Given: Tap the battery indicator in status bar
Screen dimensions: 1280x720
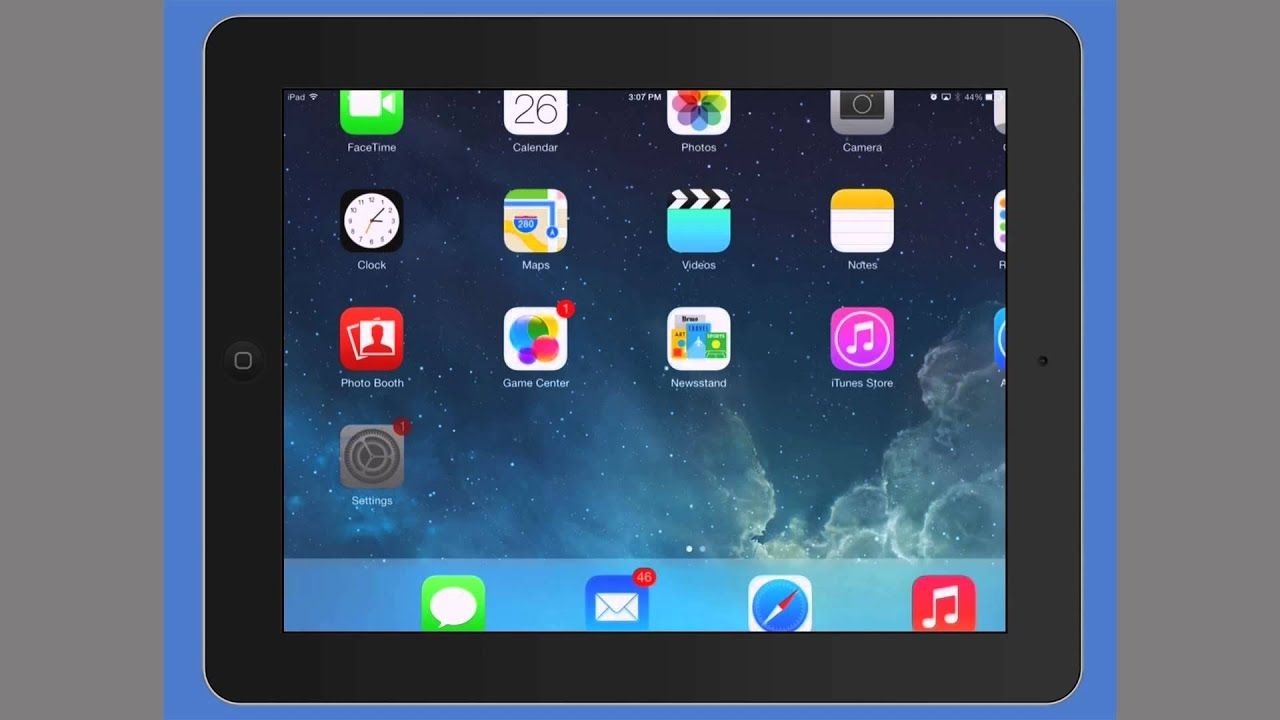Looking at the screenshot, I should point(989,97).
